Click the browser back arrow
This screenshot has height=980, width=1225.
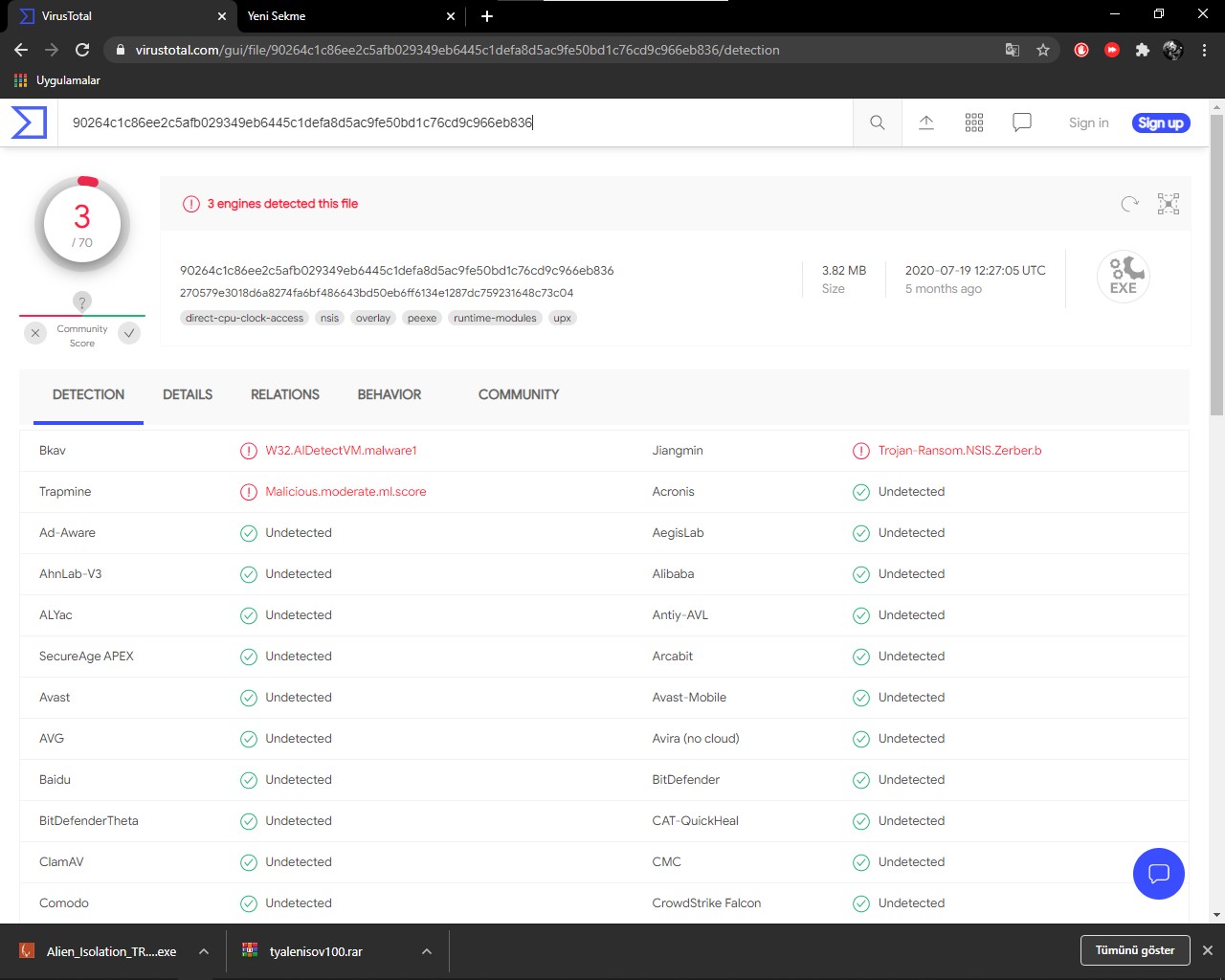pyautogui.click(x=21, y=50)
